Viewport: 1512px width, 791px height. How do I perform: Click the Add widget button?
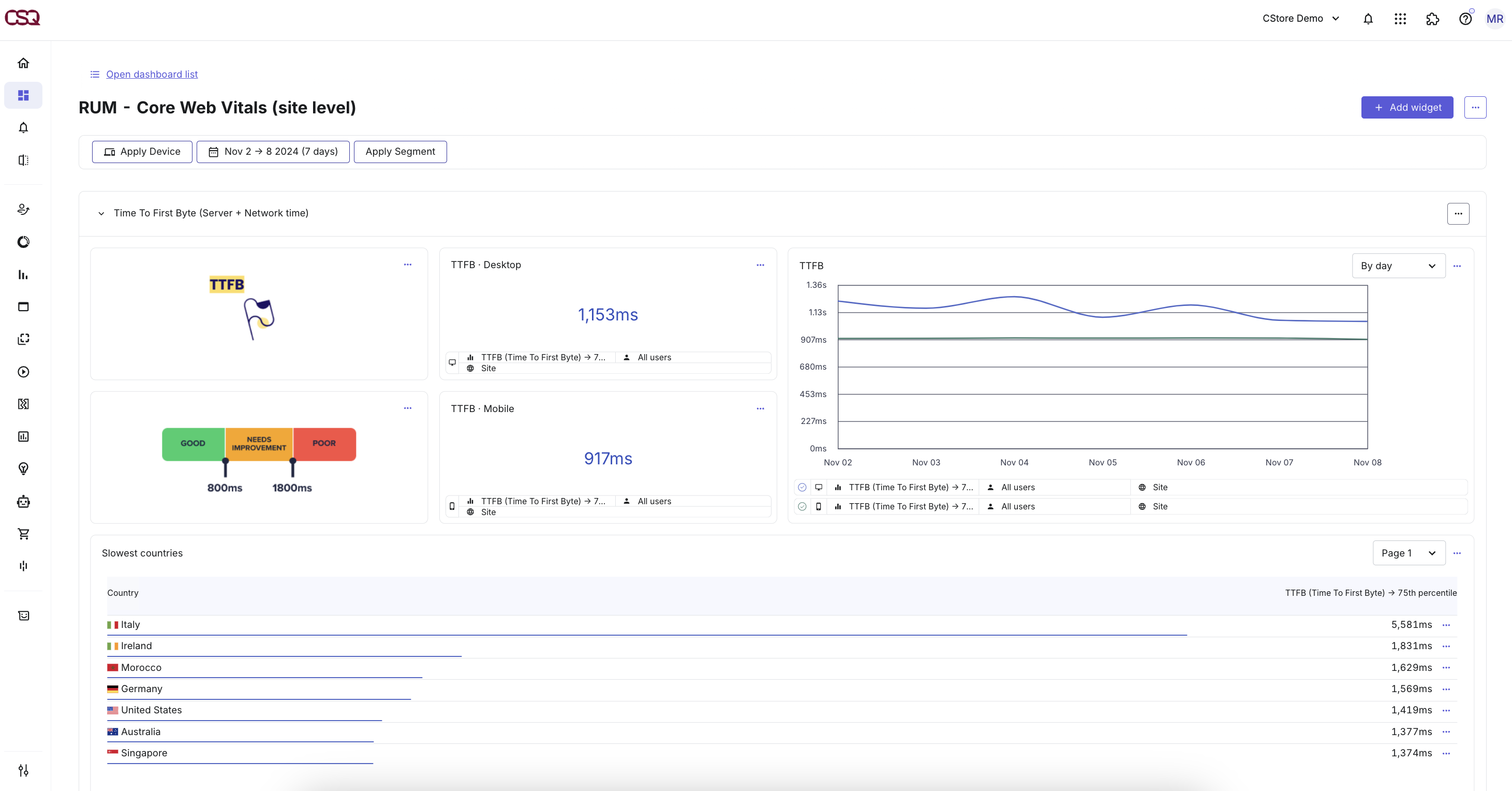tap(1407, 108)
